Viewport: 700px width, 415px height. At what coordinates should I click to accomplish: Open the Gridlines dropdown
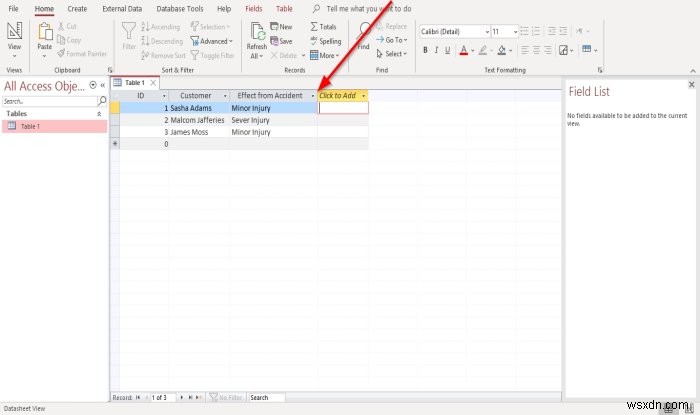(x=566, y=50)
